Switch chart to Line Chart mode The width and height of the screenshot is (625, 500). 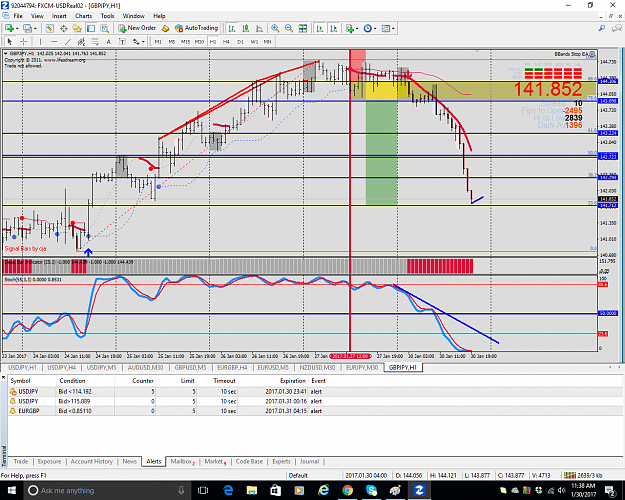tap(259, 28)
